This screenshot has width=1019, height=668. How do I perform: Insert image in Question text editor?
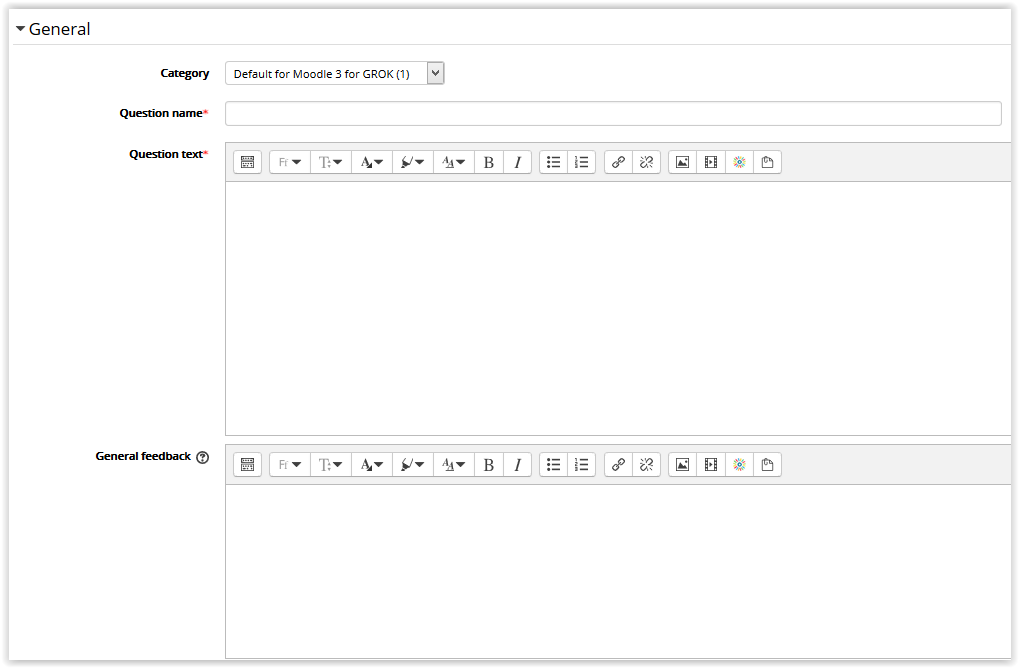[x=682, y=162]
